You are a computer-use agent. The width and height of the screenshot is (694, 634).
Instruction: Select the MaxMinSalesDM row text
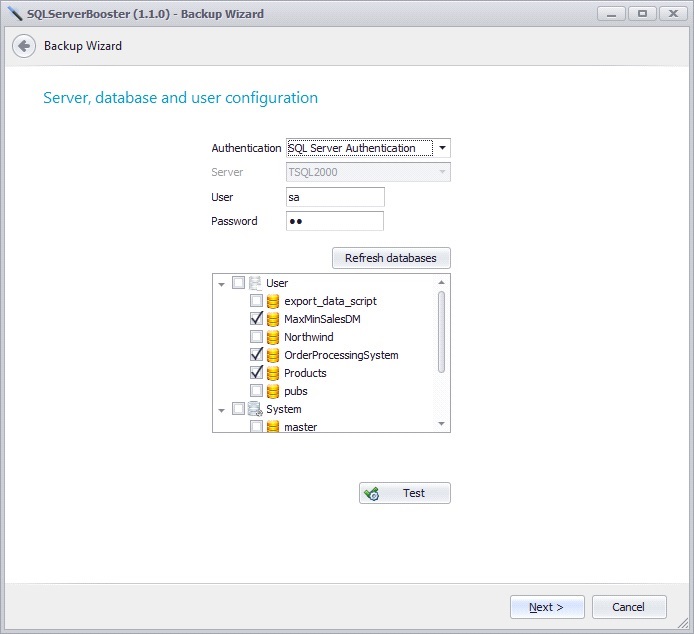tap(322, 319)
